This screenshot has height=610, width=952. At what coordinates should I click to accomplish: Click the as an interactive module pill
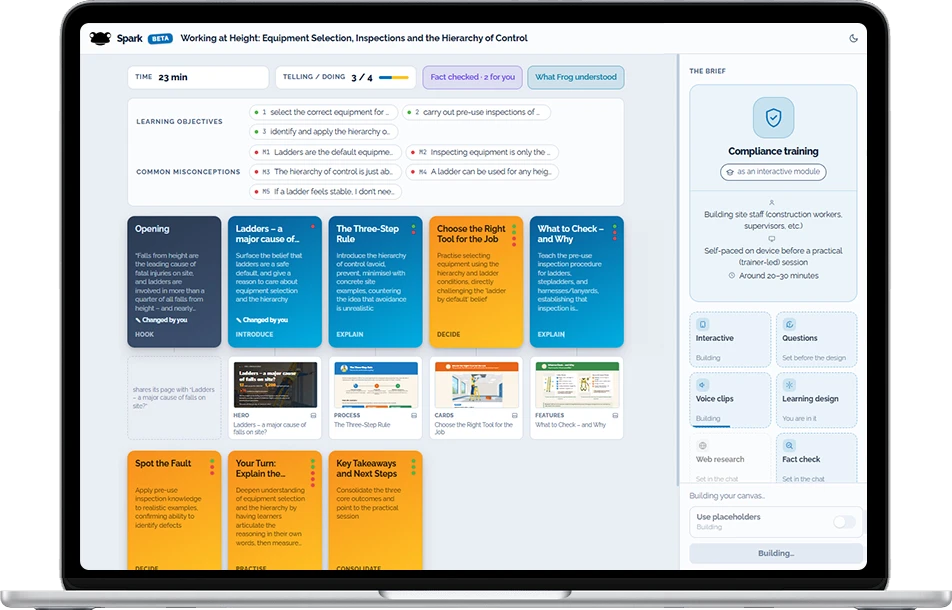pos(773,172)
